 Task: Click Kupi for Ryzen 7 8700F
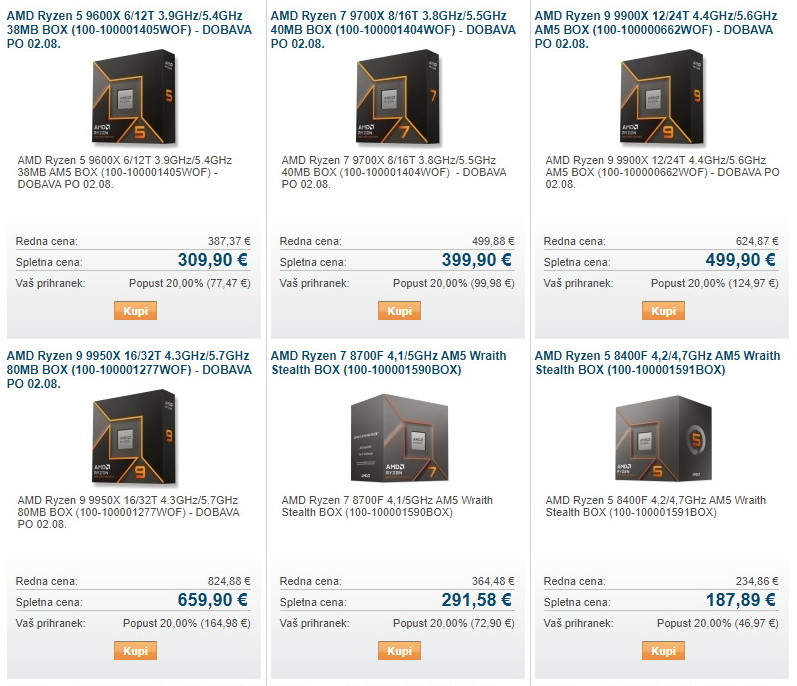pyautogui.click(x=399, y=650)
